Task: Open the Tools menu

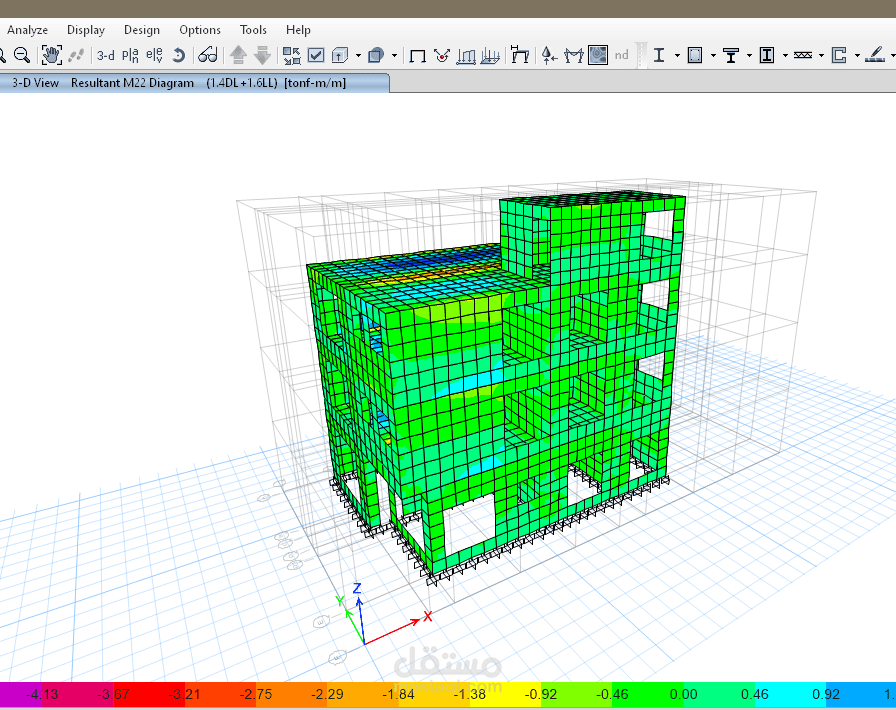Action: [x=253, y=30]
